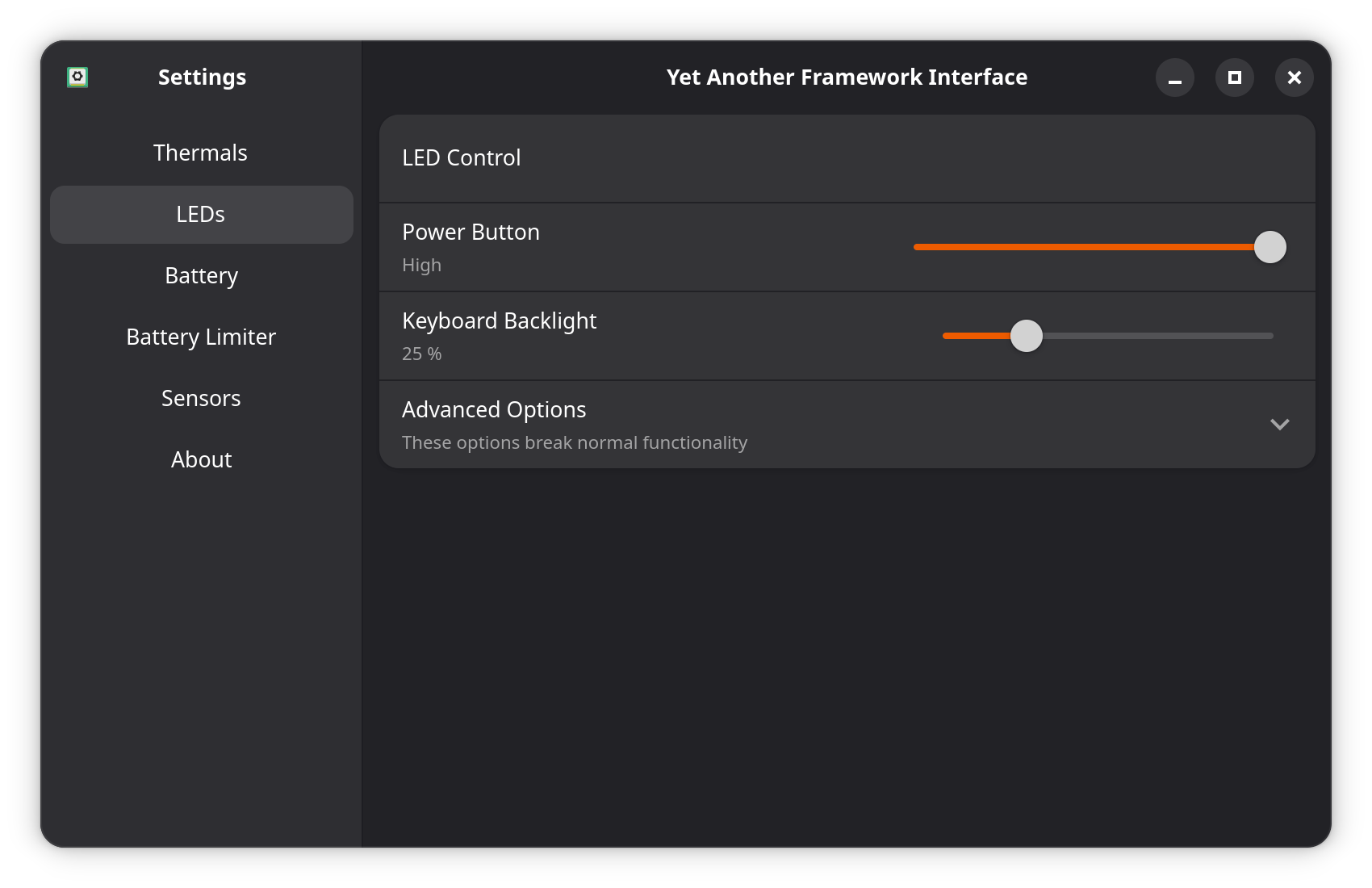Click the Advanced Options chevron icon
Viewport: 1372px width, 888px height.
(1280, 424)
